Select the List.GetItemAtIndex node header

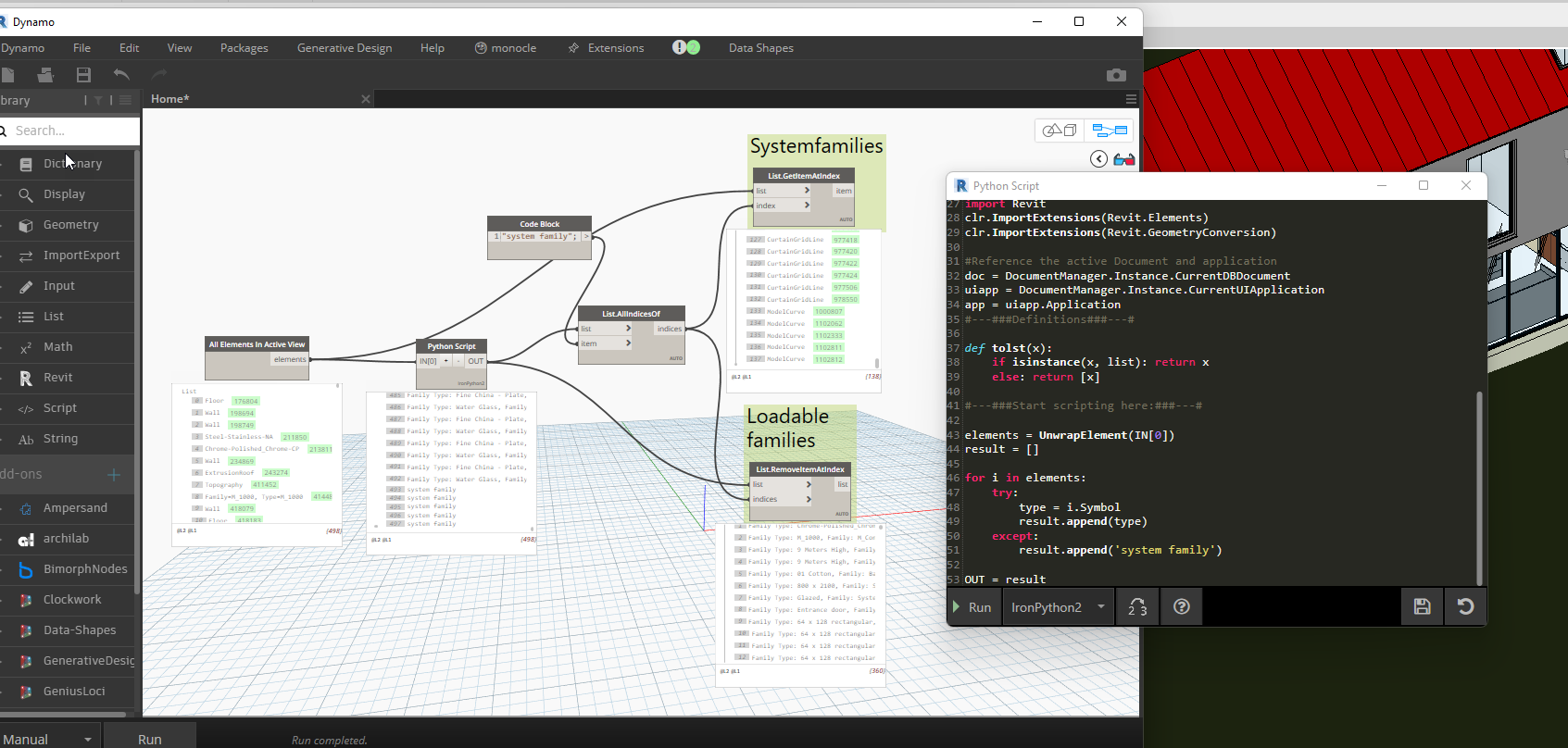tap(803, 176)
